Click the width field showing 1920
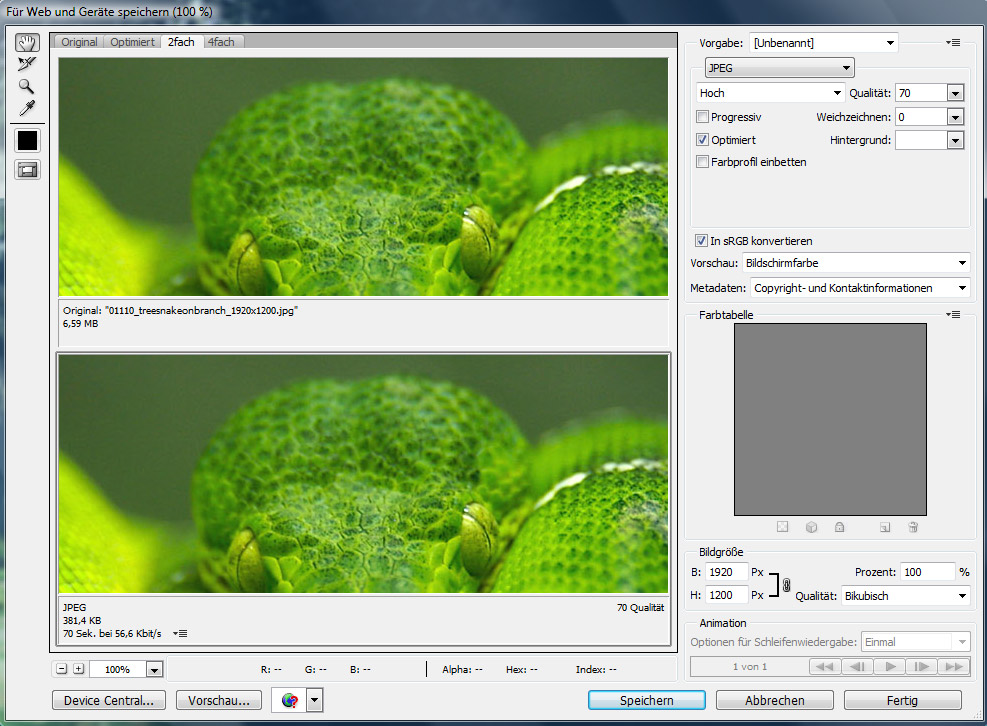This screenshot has width=987, height=726. point(726,572)
